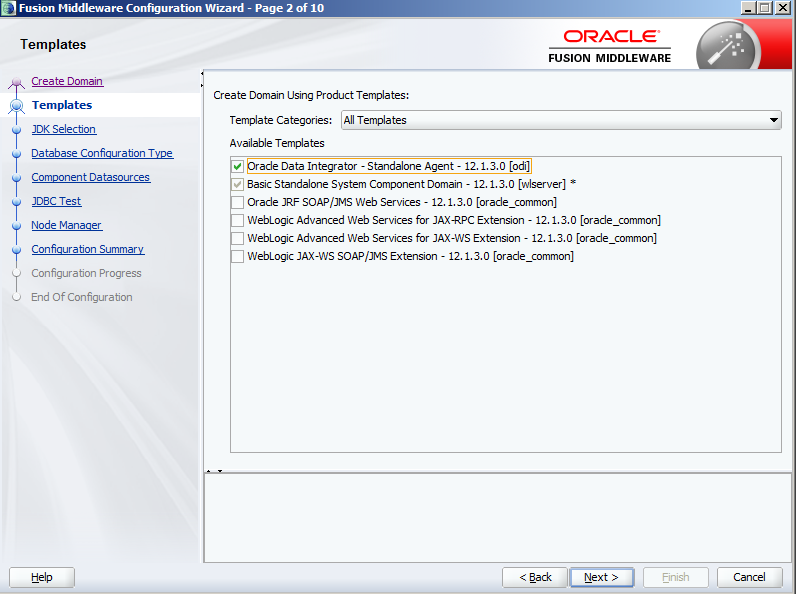The width and height of the screenshot is (796, 594).
Task: Uncheck Oracle Data Integrator Standalone Agent template
Action: coord(237,167)
